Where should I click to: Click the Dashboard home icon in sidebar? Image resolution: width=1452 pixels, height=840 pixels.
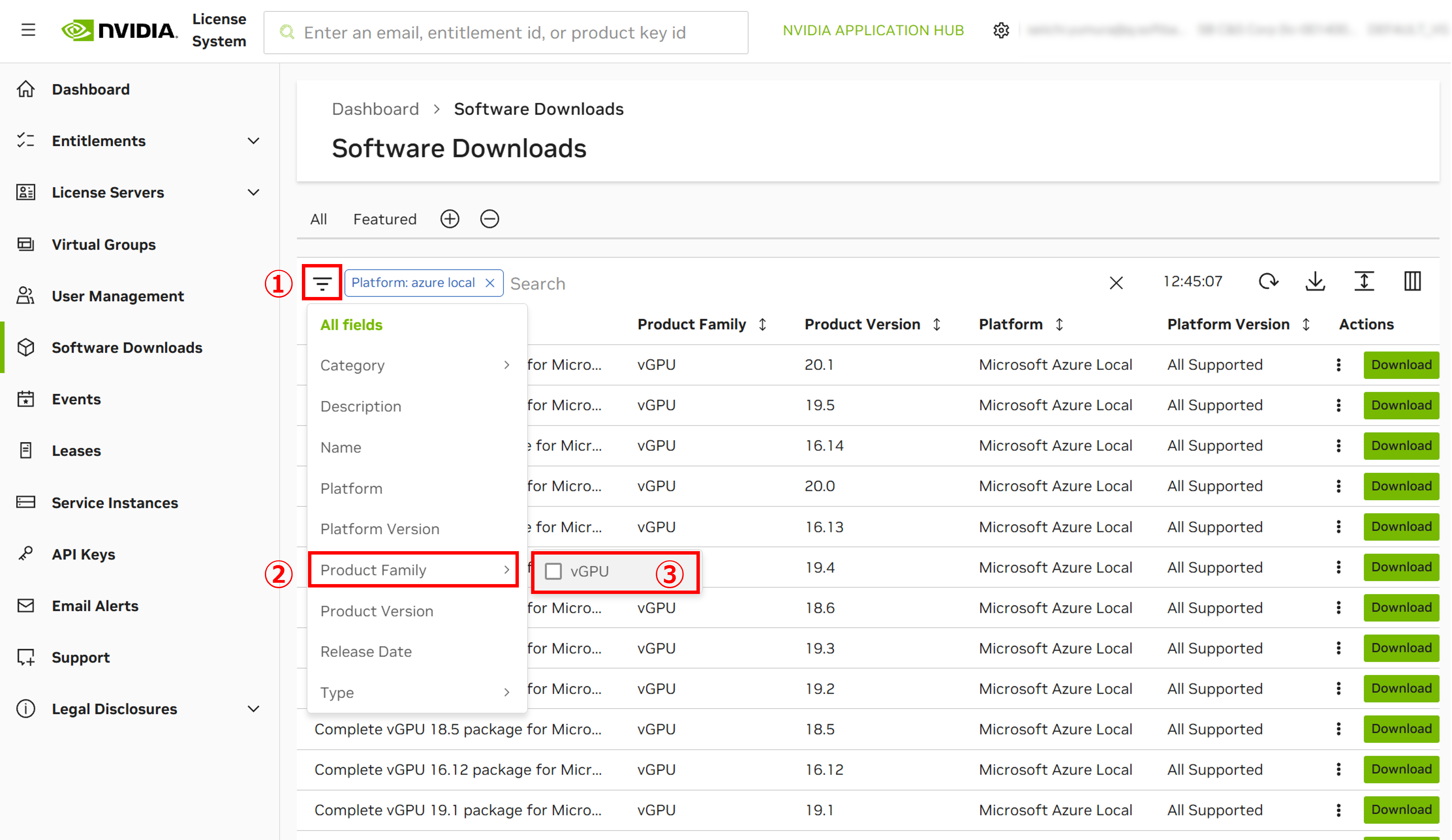coord(26,89)
